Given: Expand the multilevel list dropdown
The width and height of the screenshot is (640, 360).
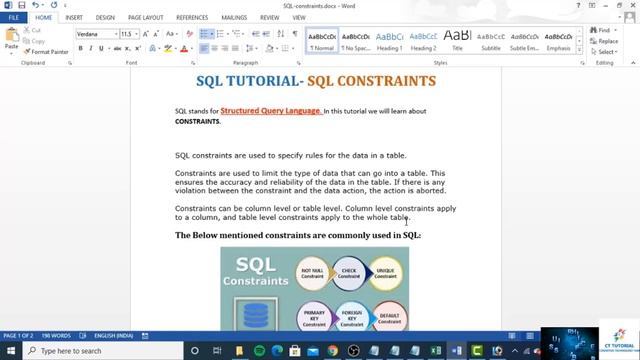Looking at the screenshot, I should click(x=243, y=34).
